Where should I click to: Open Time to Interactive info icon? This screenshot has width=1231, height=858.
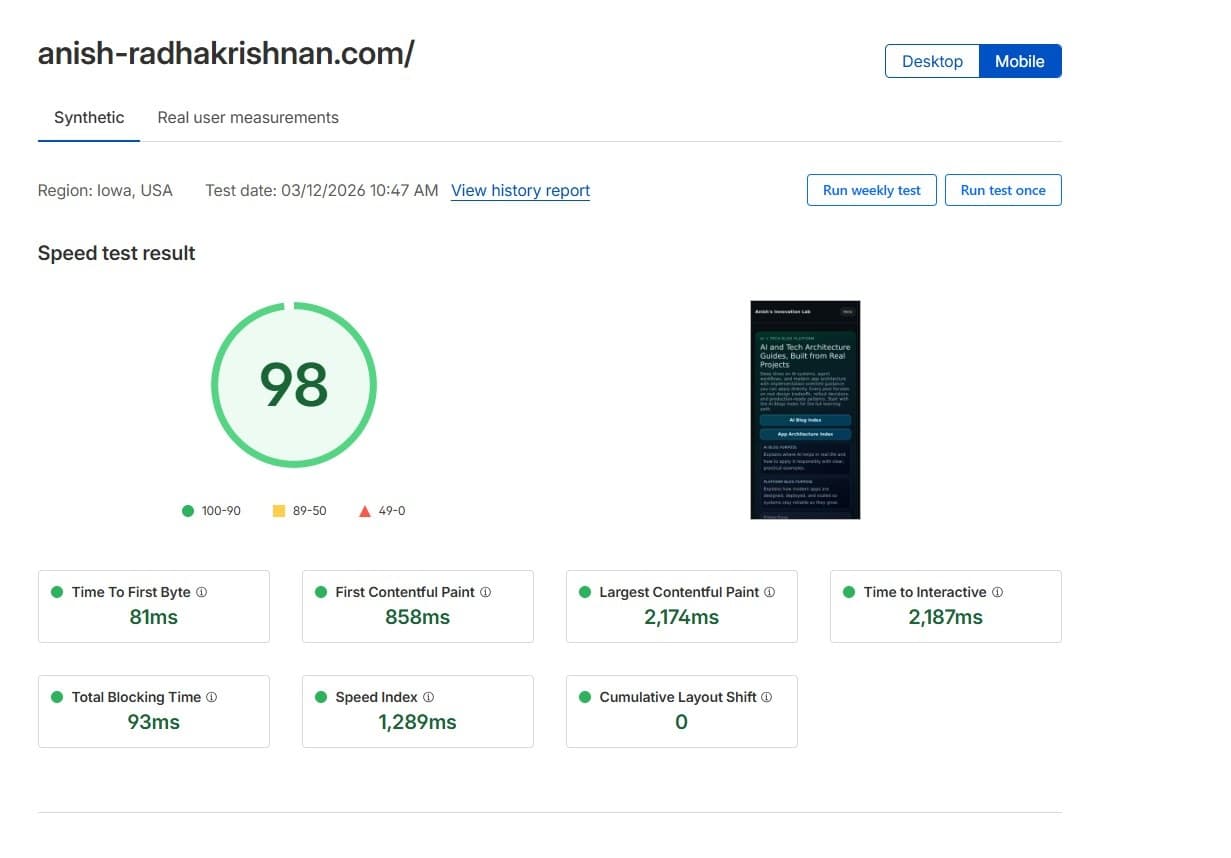(x=997, y=592)
